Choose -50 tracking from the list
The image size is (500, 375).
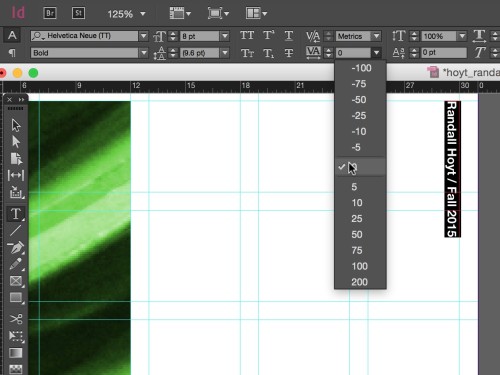360,100
